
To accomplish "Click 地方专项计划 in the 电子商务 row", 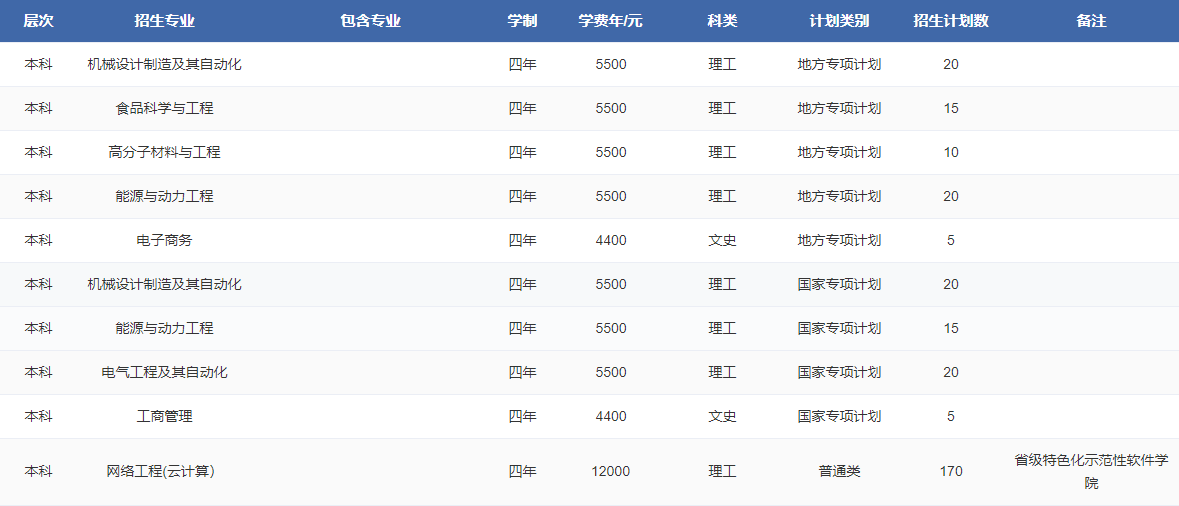I will tap(839, 241).
